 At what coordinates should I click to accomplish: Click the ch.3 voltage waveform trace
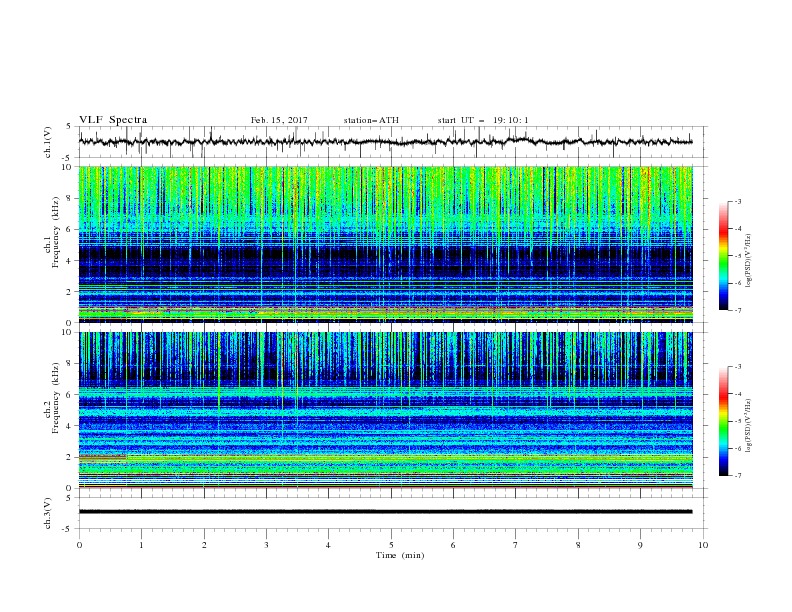[x=385, y=512]
